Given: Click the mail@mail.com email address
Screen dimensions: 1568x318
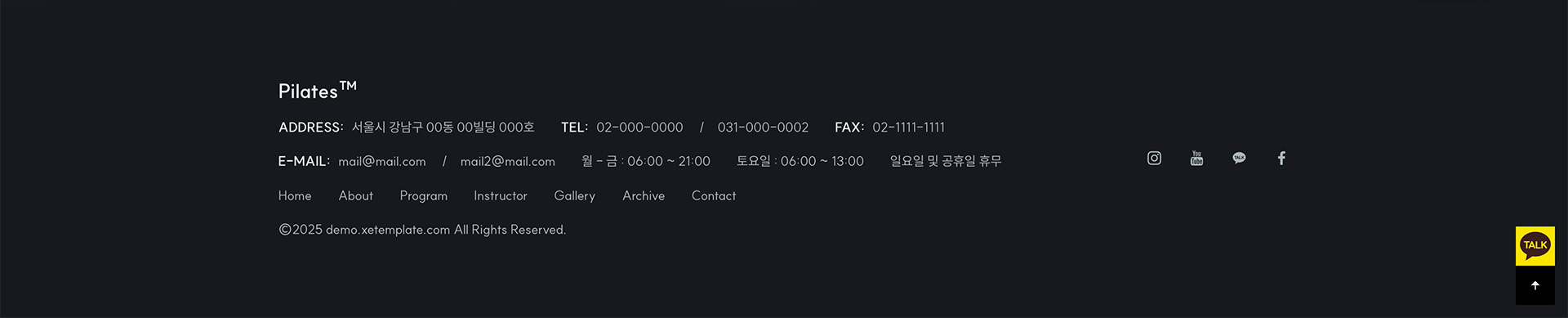Looking at the screenshot, I should (x=382, y=162).
